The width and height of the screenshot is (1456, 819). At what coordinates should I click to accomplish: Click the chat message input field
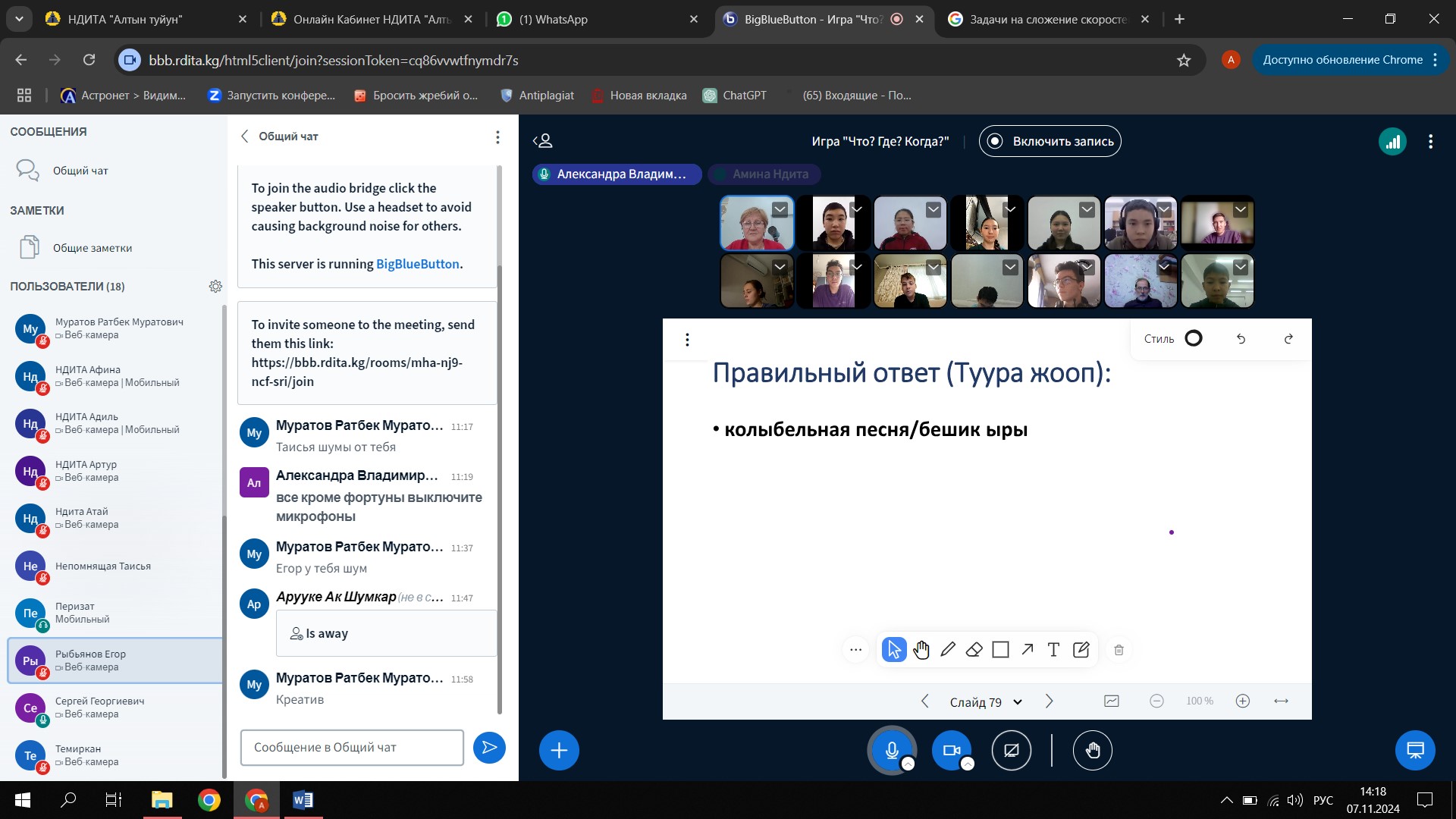(x=352, y=748)
